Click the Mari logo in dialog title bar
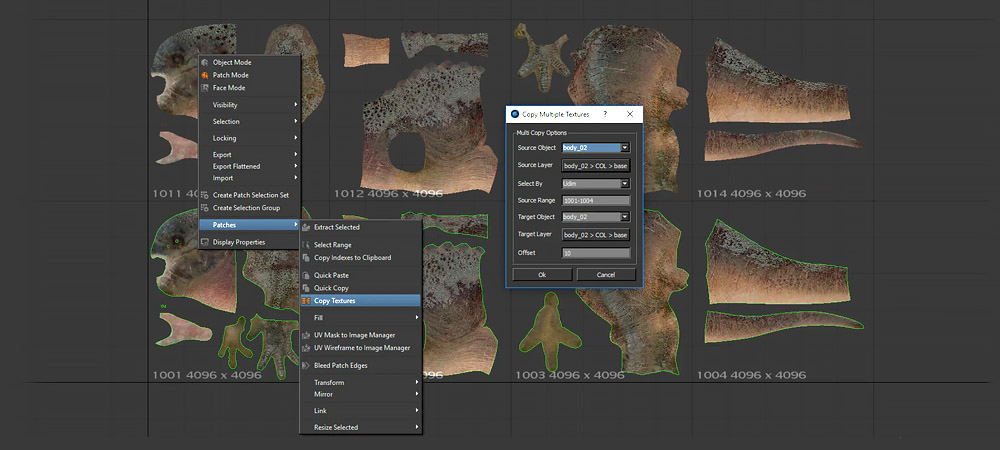The width and height of the screenshot is (1000, 450). click(x=515, y=114)
